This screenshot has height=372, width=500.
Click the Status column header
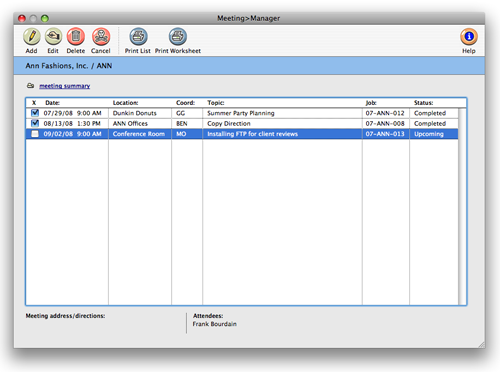423,103
